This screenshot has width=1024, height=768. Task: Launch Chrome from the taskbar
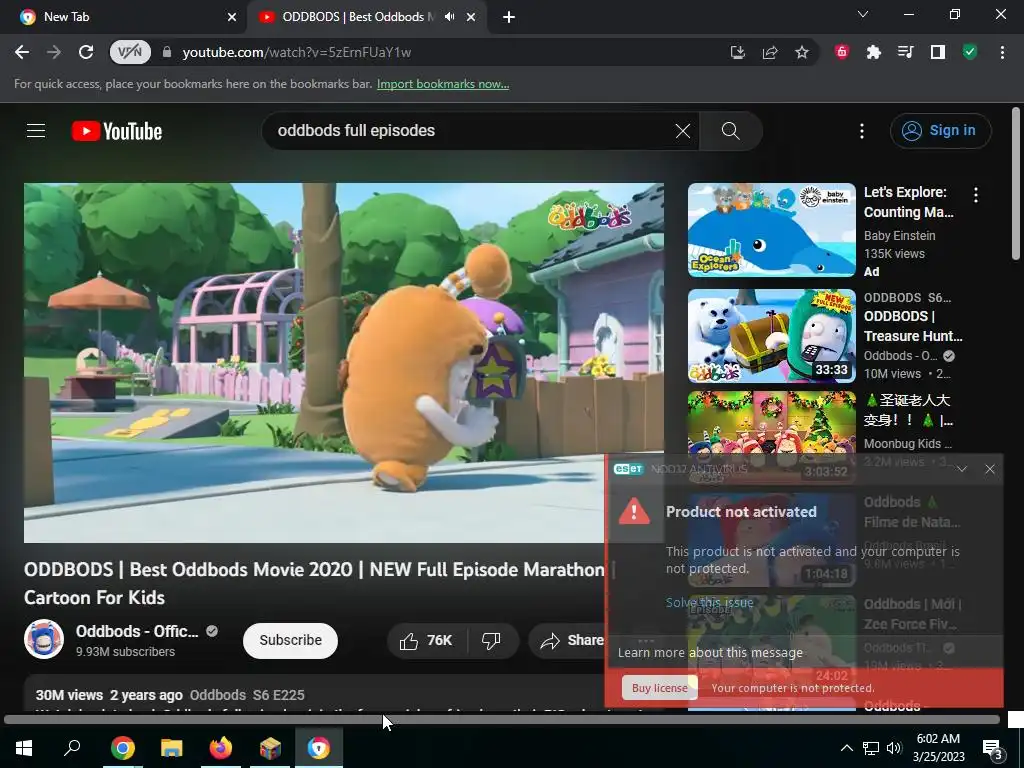click(x=123, y=748)
